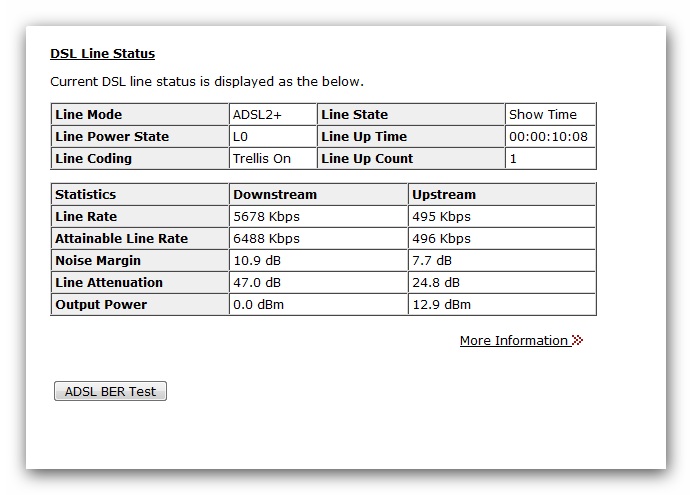Viewport: 692px width, 495px height.
Task: Select the 6488 Kbps attainable rate
Action: pos(267,239)
